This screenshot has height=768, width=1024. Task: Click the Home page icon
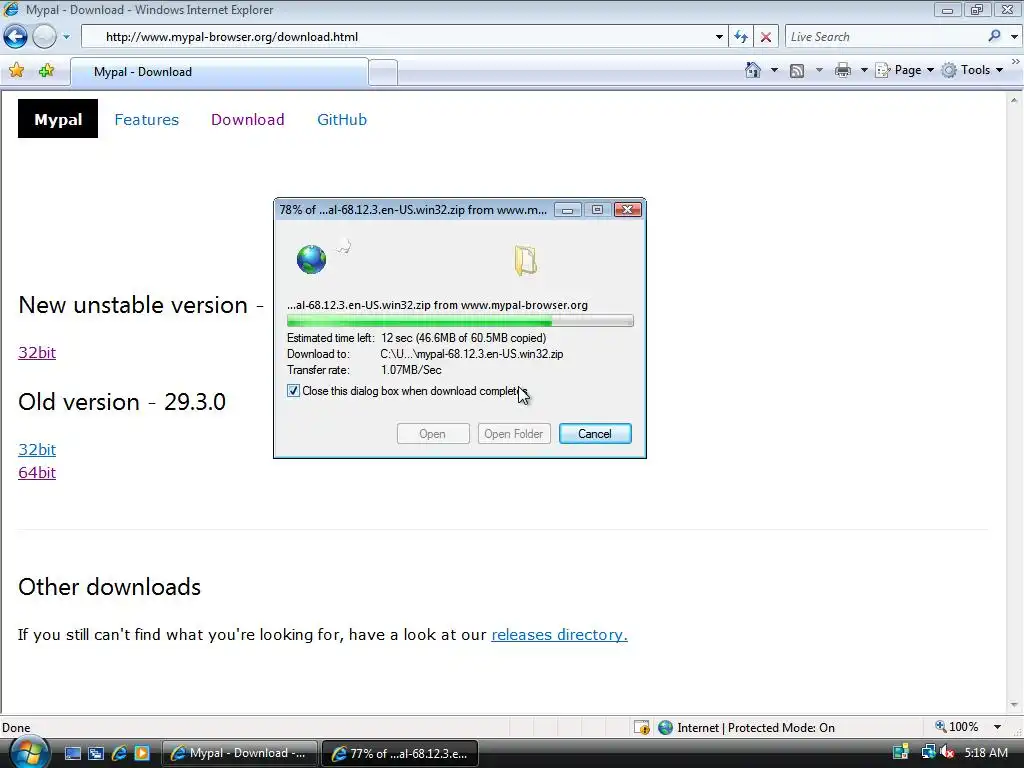click(752, 70)
